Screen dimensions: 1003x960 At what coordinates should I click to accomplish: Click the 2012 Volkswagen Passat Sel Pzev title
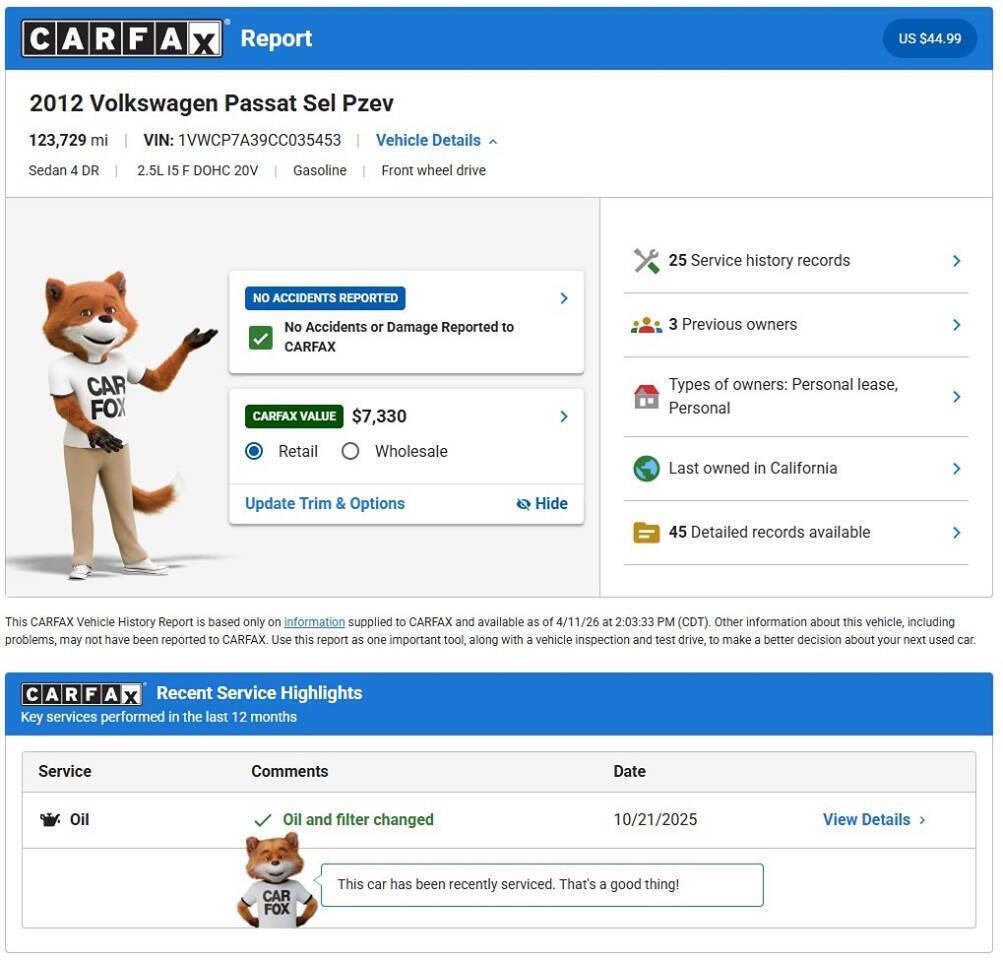(211, 104)
